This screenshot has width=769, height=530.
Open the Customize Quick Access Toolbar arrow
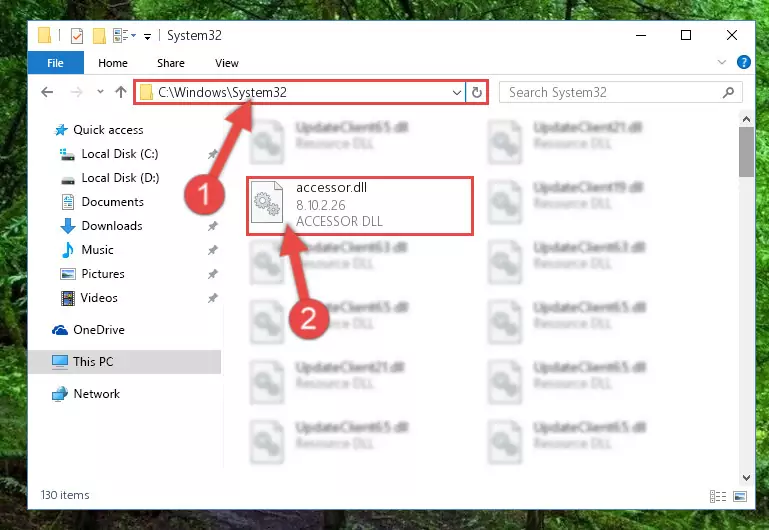[x=147, y=36]
